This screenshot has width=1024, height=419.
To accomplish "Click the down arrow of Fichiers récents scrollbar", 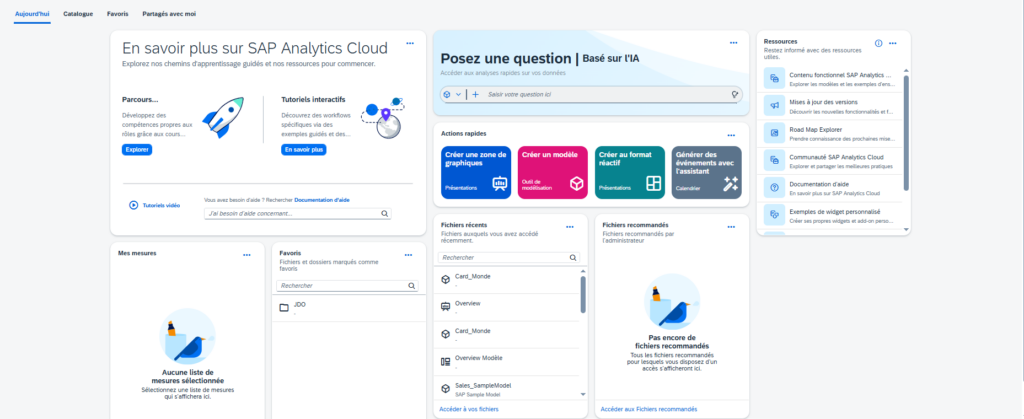I will click(x=583, y=394).
